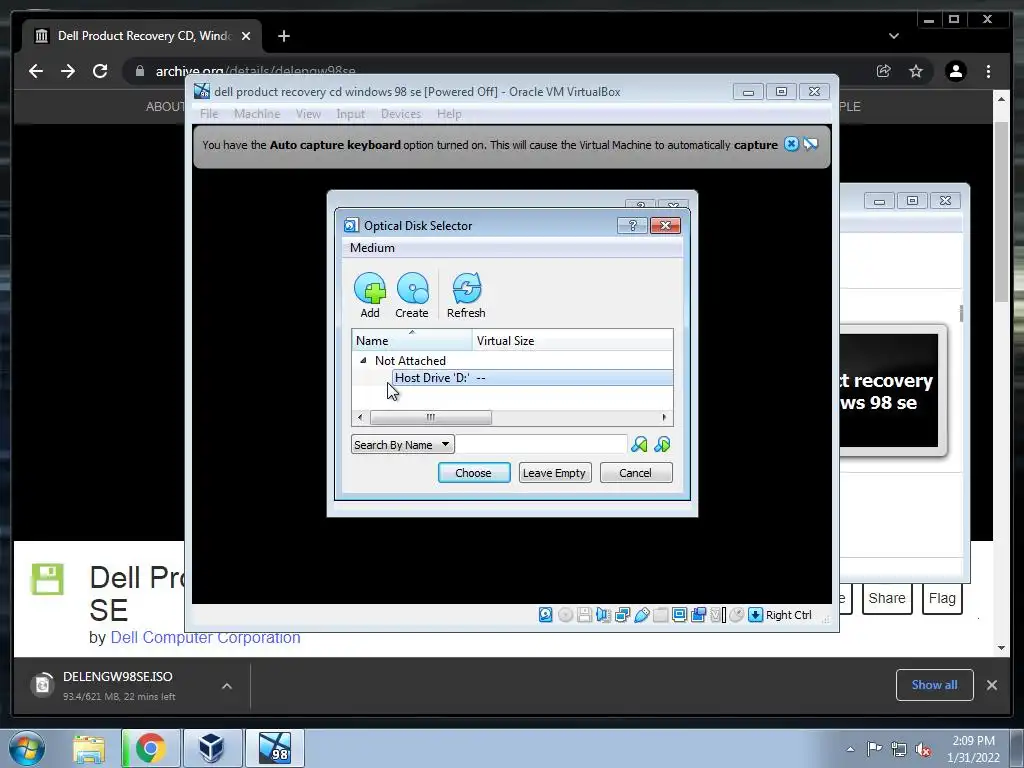Open the View menu in VirtualBox

click(308, 114)
